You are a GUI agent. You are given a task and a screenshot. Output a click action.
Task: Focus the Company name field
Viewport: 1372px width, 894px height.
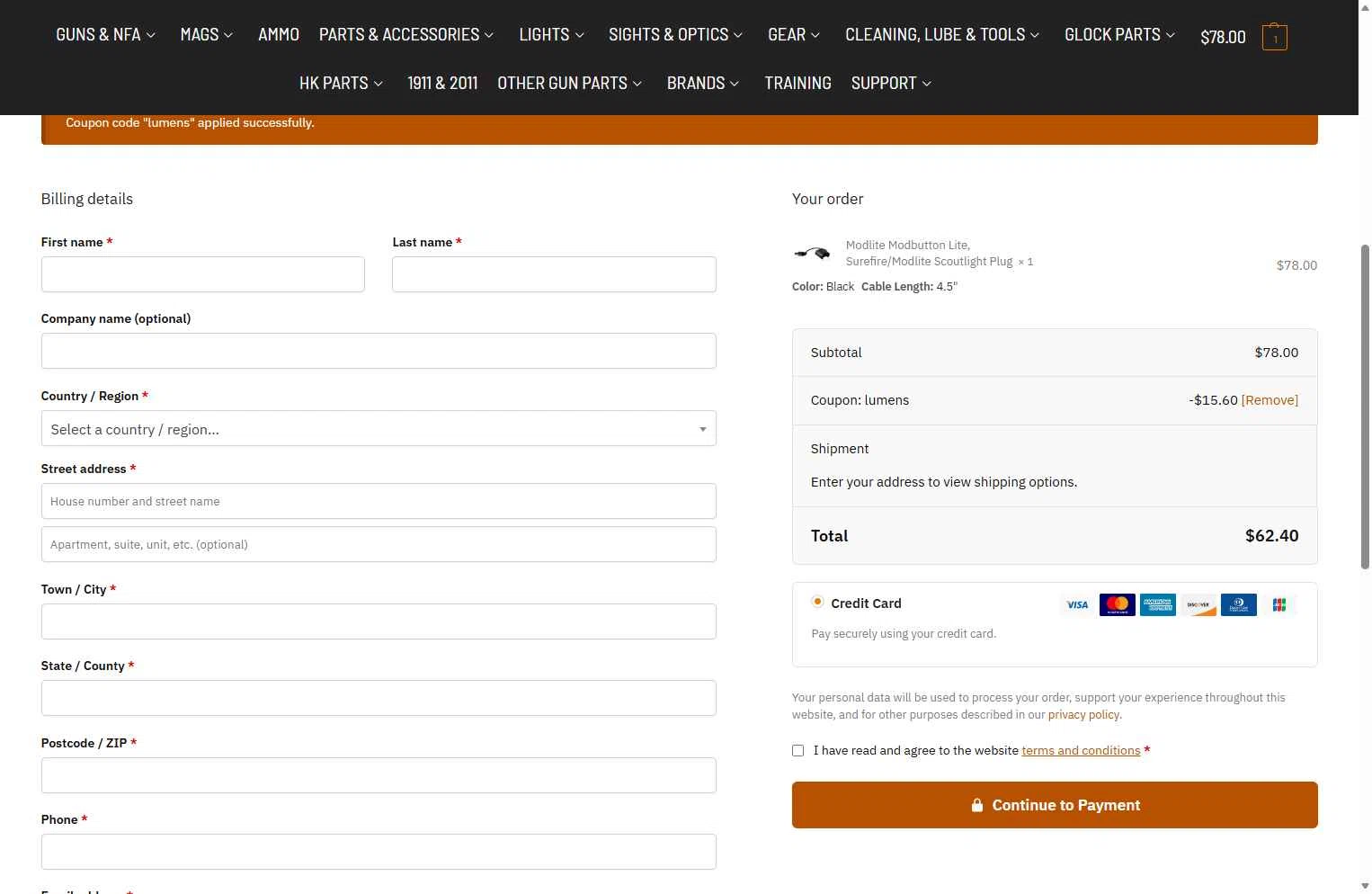[379, 351]
